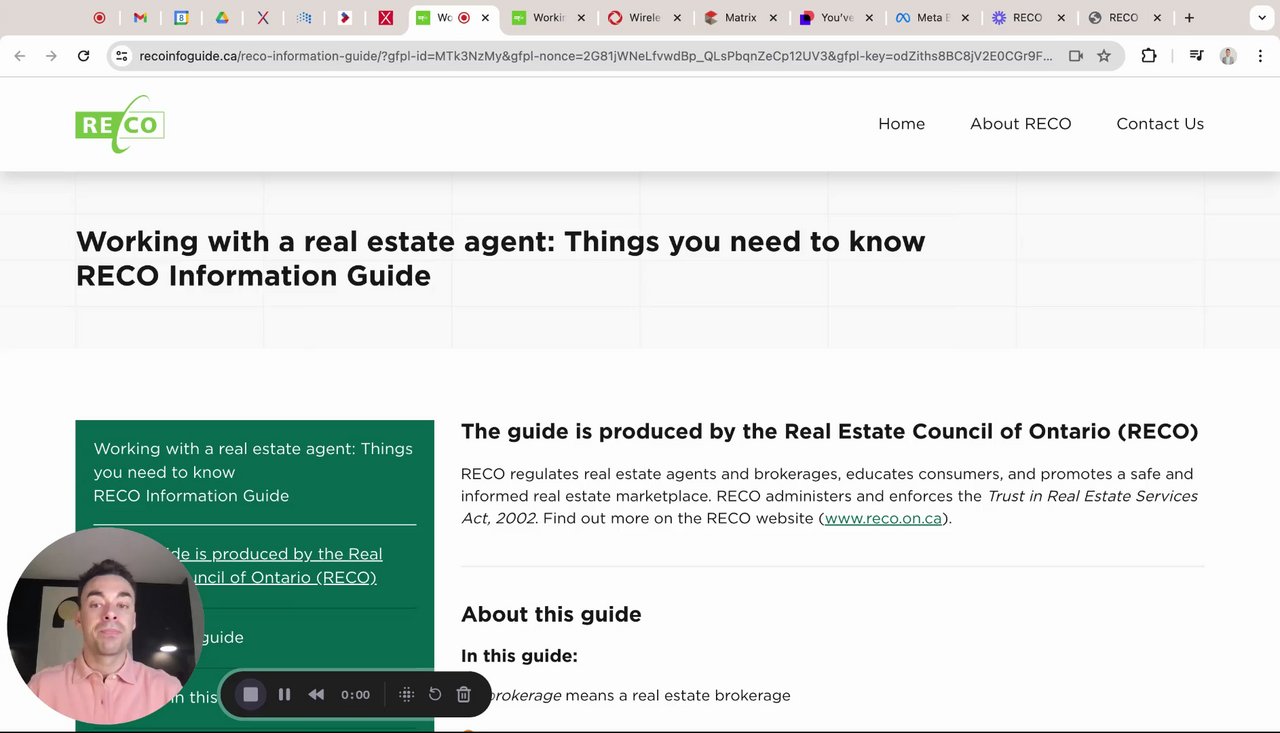1280x733 pixels.
Task: Stop the screen recording
Action: click(x=251, y=694)
